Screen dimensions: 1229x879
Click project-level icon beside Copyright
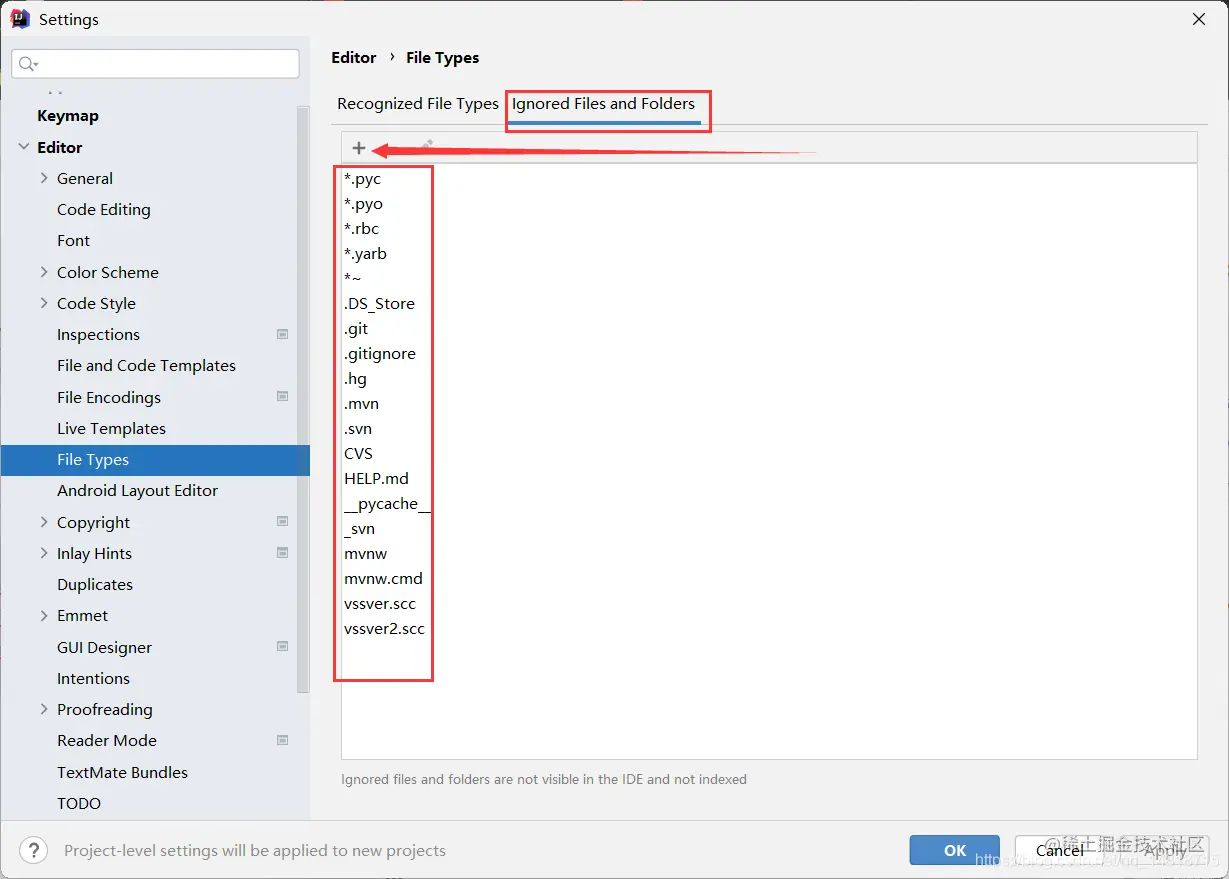point(283,522)
